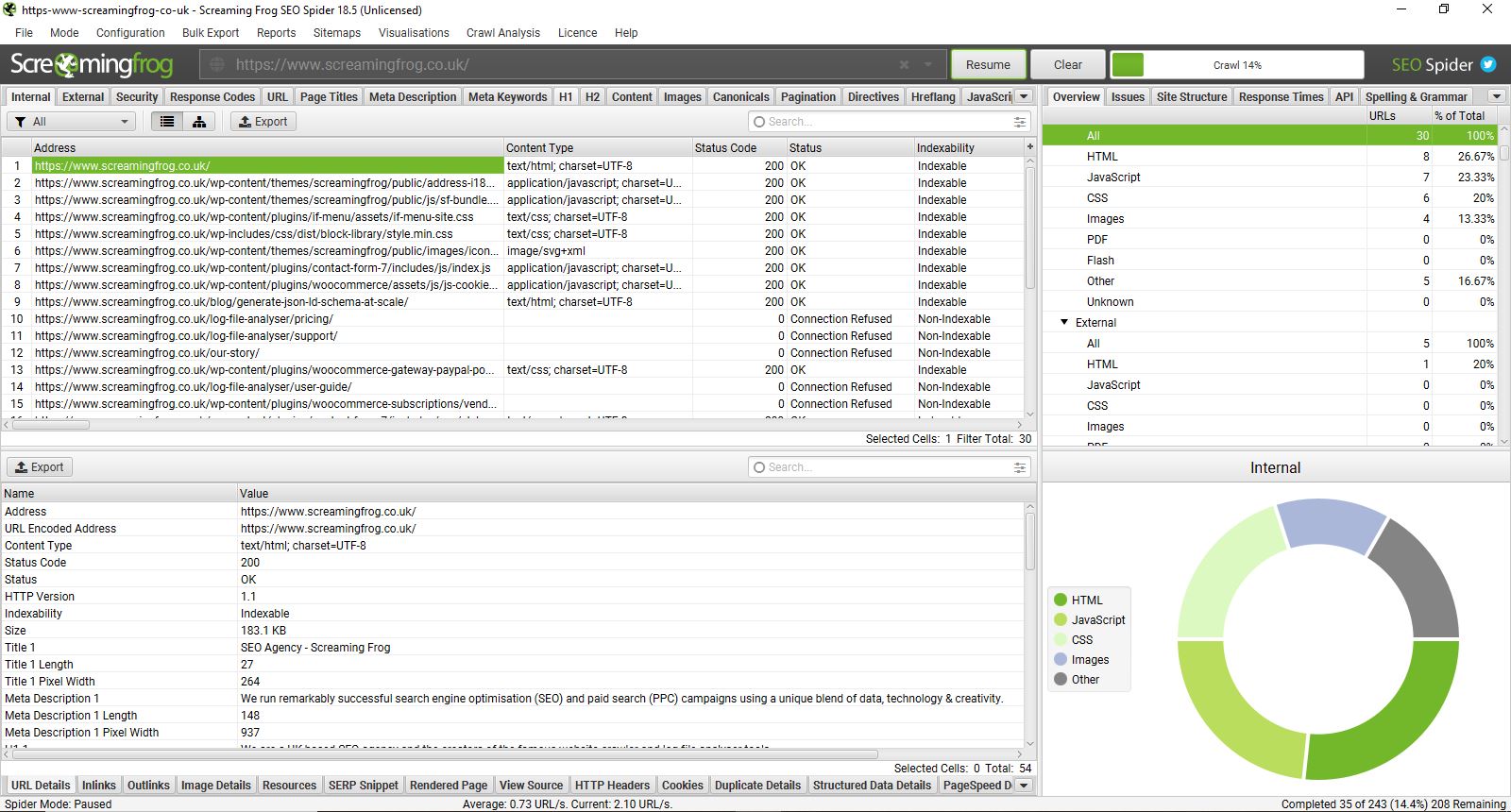
Task: Click the Screaming Frog logo
Action: 92,64
